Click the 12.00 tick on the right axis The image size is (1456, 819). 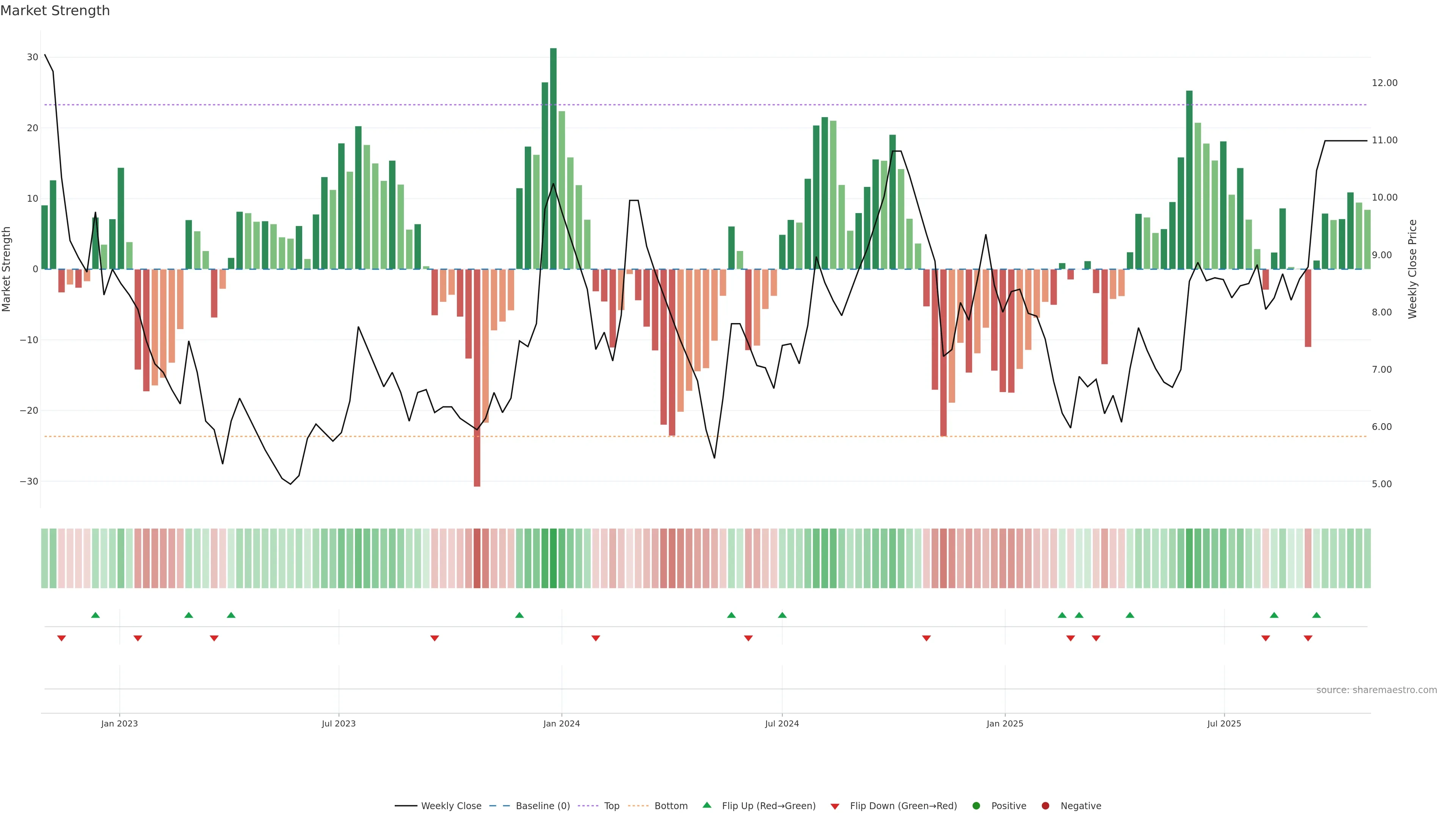click(x=1384, y=83)
